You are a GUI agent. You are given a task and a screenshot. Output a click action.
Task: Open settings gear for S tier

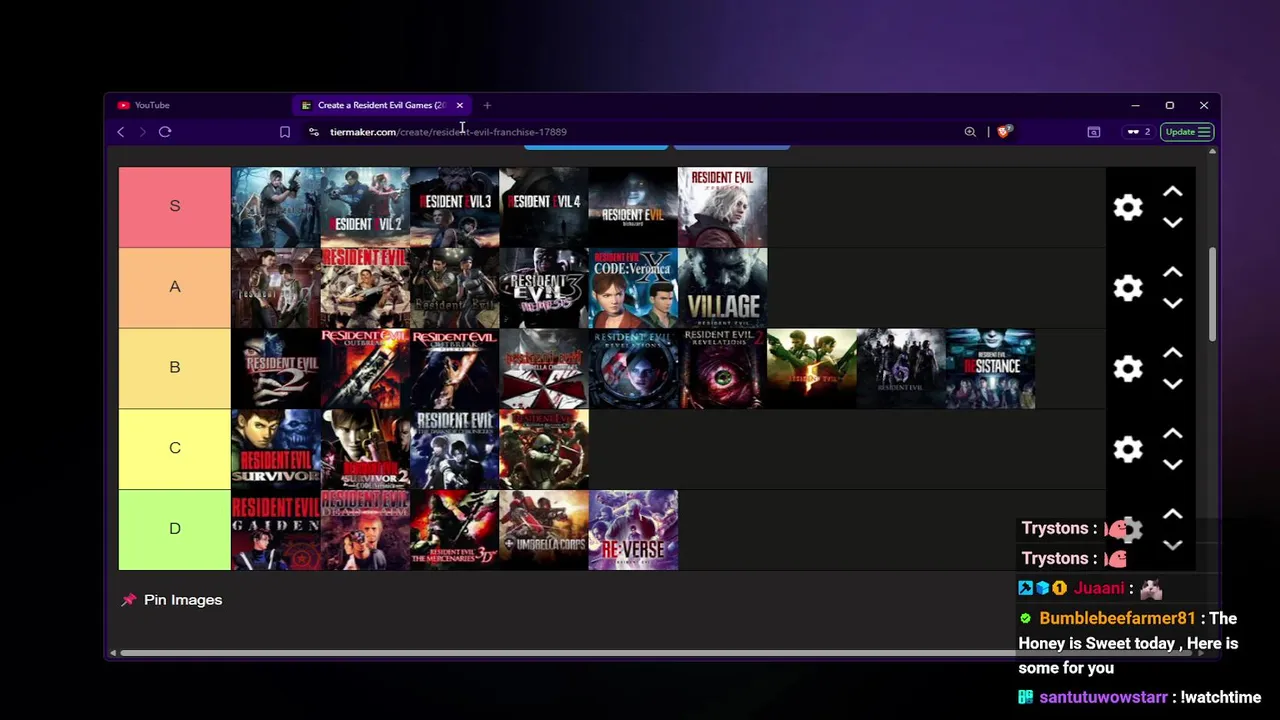1128,207
